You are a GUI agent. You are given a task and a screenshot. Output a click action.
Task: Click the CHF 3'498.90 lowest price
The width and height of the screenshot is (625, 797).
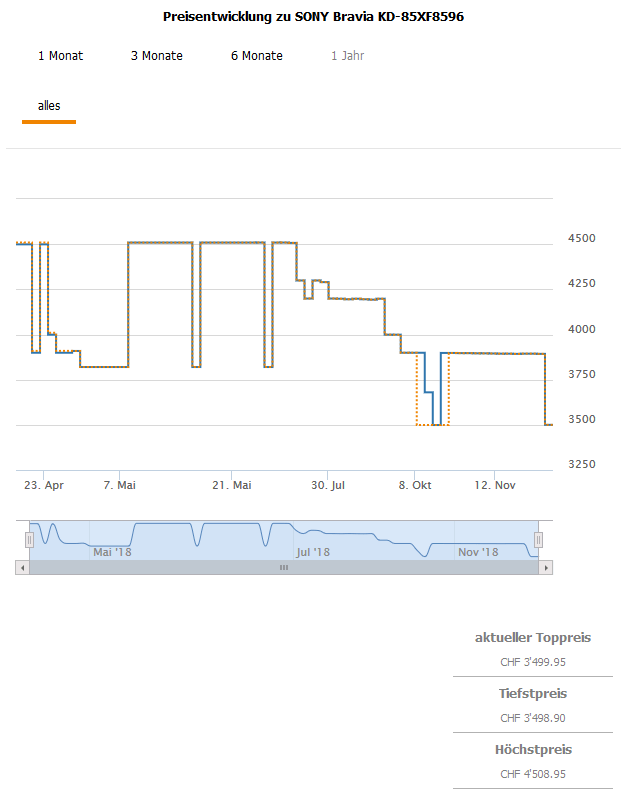tap(533, 718)
